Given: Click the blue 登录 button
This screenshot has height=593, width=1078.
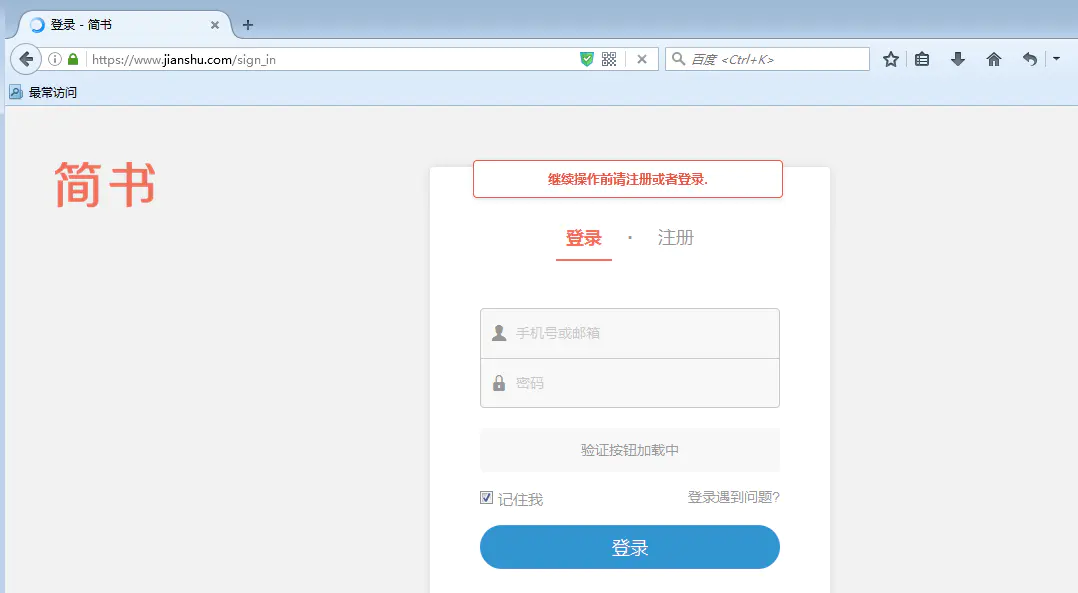Looking at the screenshot, I should tap(630, 547).
